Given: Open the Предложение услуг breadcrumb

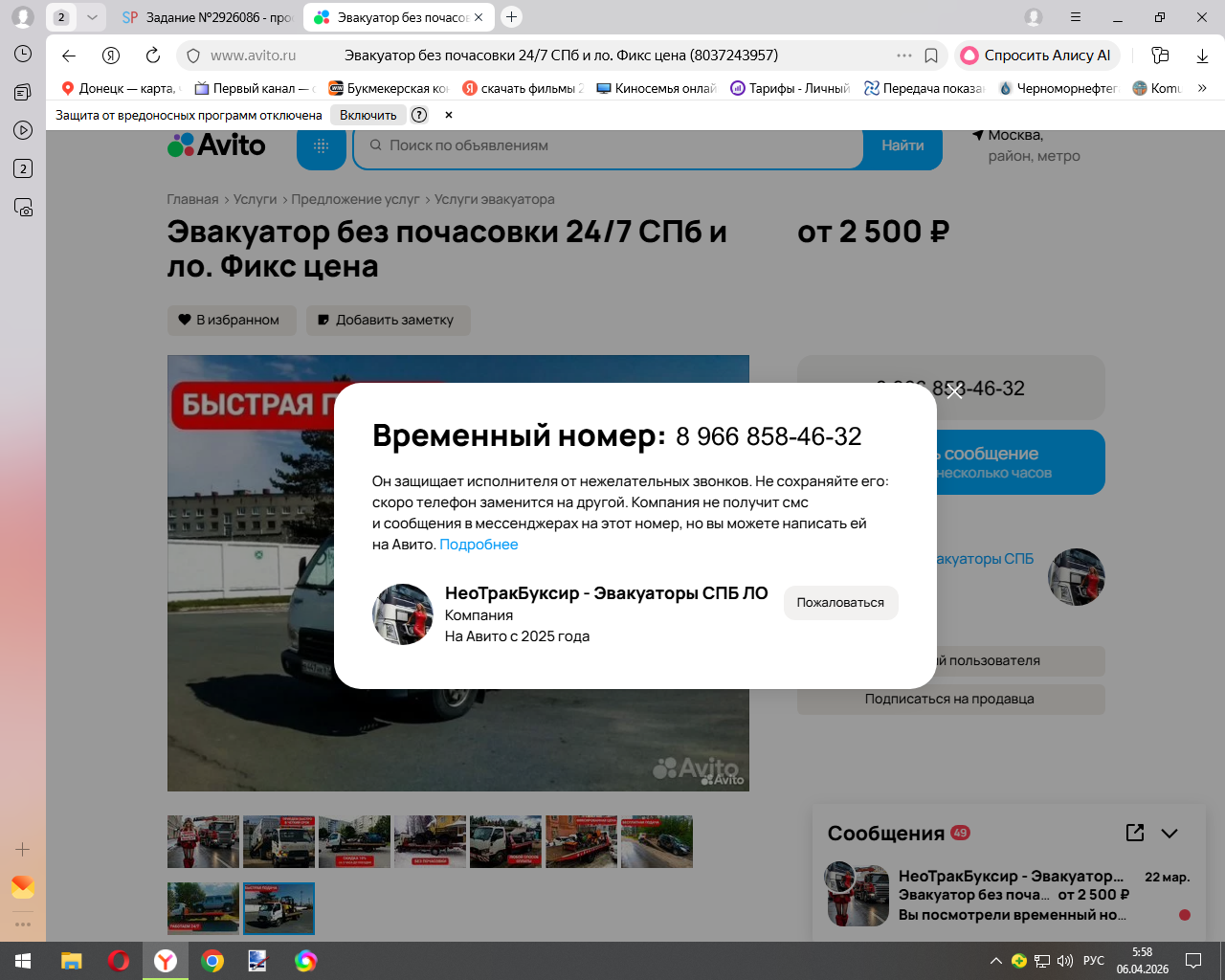Looking at the screenshot, I should tap(355, 199).
